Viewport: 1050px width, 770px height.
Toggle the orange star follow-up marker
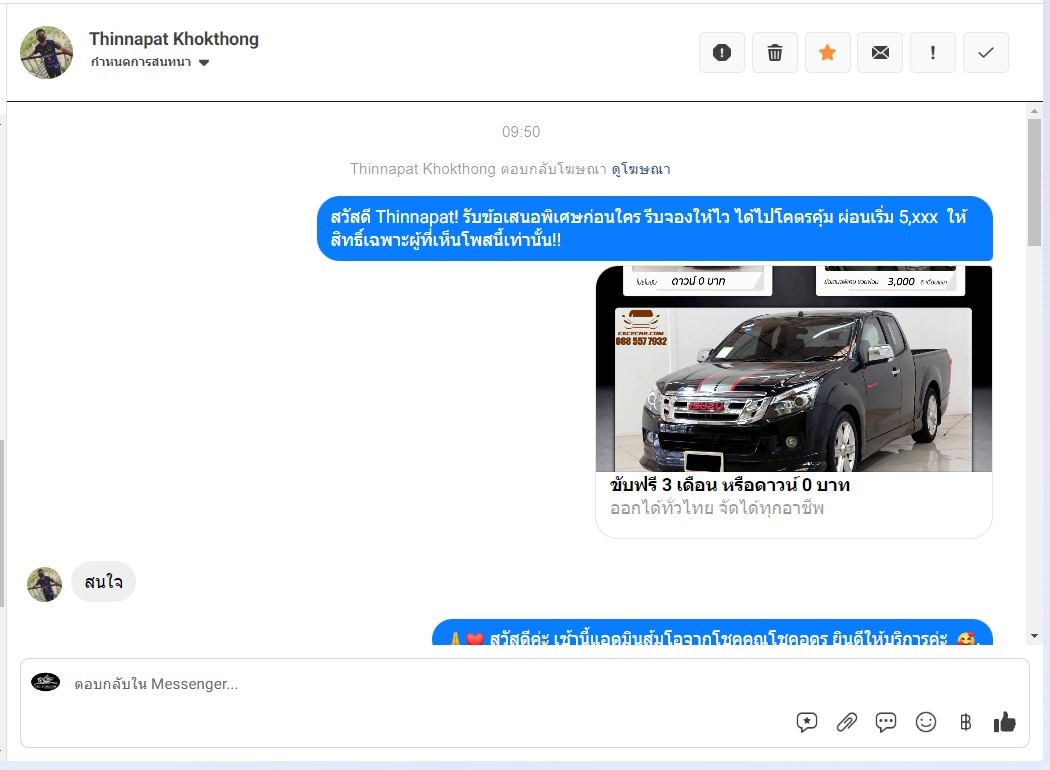[x=827, y=52]
